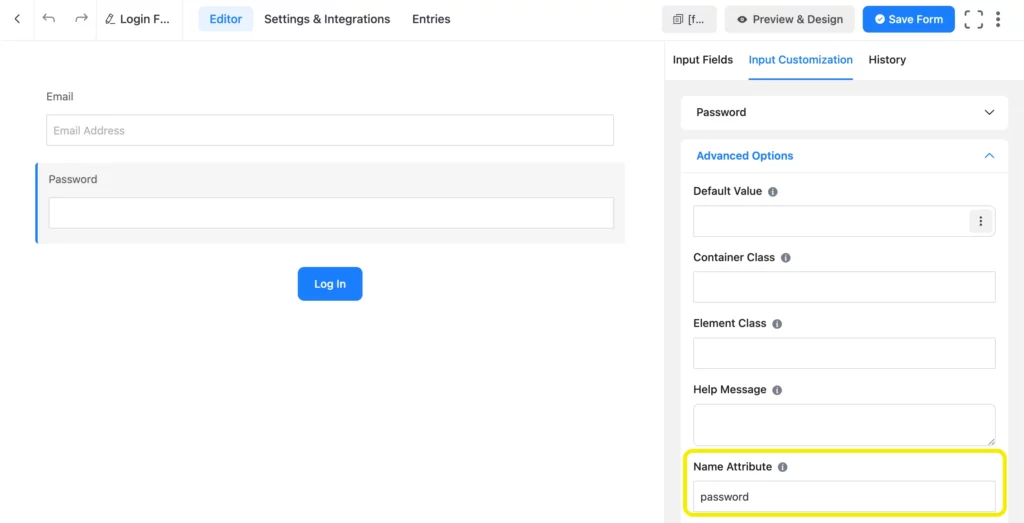
Task: Click the Element Class input field
Action: (x=844, y=353)
